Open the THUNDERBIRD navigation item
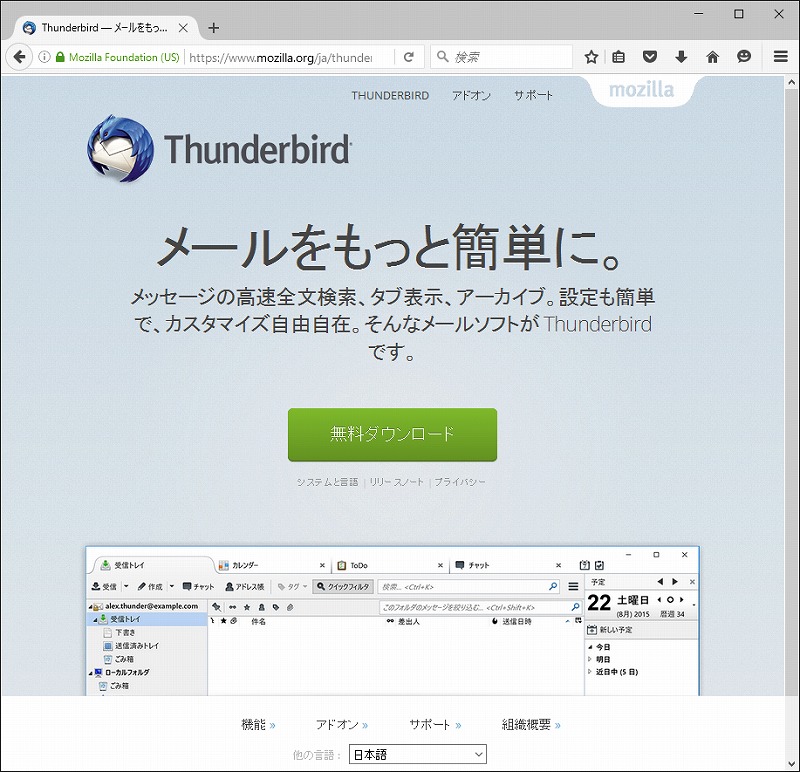Screen dimensions: 800x772 click(390, 95)
